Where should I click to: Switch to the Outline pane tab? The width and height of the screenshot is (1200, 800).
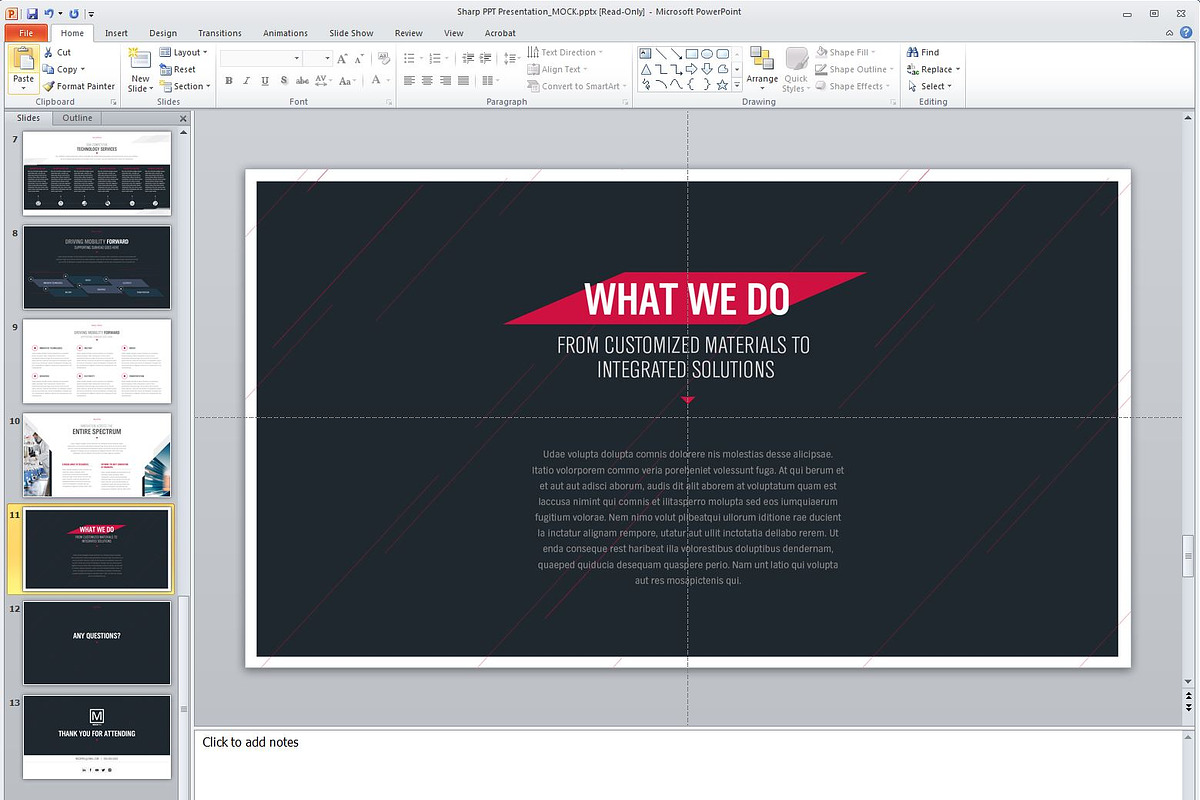tap(77, 118)
